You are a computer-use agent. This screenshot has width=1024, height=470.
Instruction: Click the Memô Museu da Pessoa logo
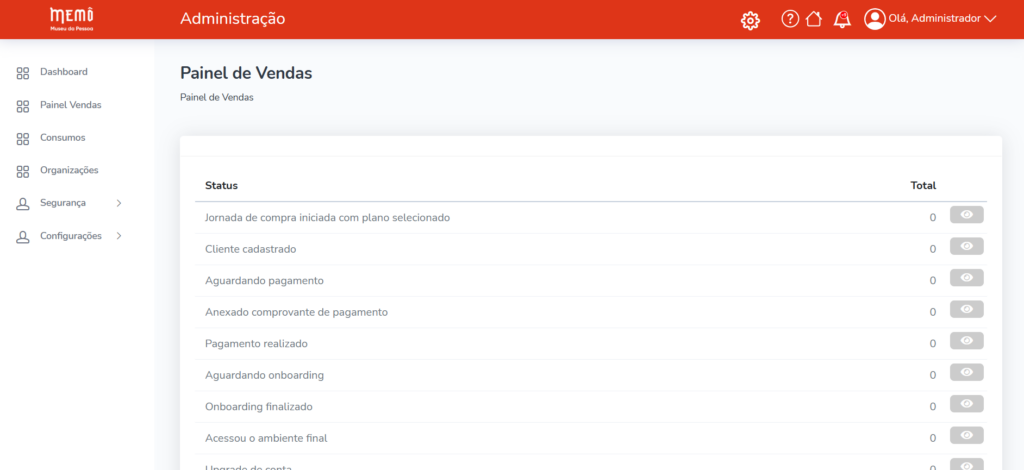(72, 19)
